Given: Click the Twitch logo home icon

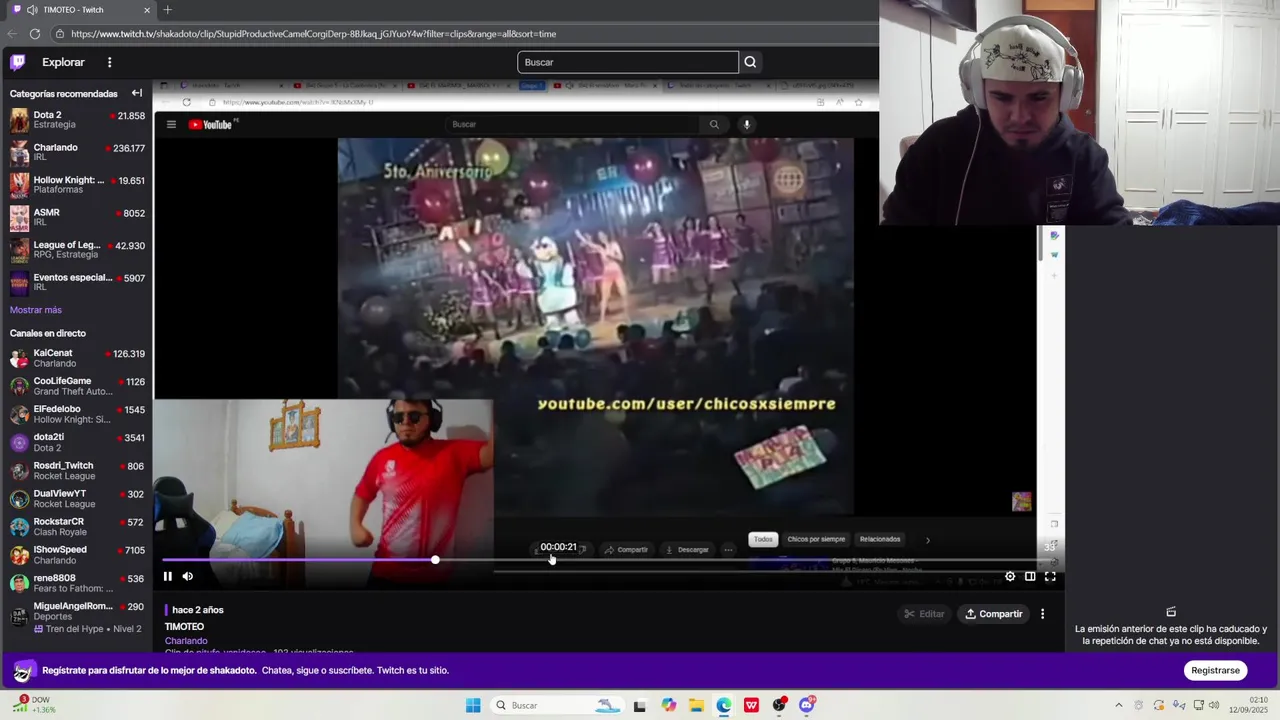Looking at the screenshot, I should pos(17,62).
